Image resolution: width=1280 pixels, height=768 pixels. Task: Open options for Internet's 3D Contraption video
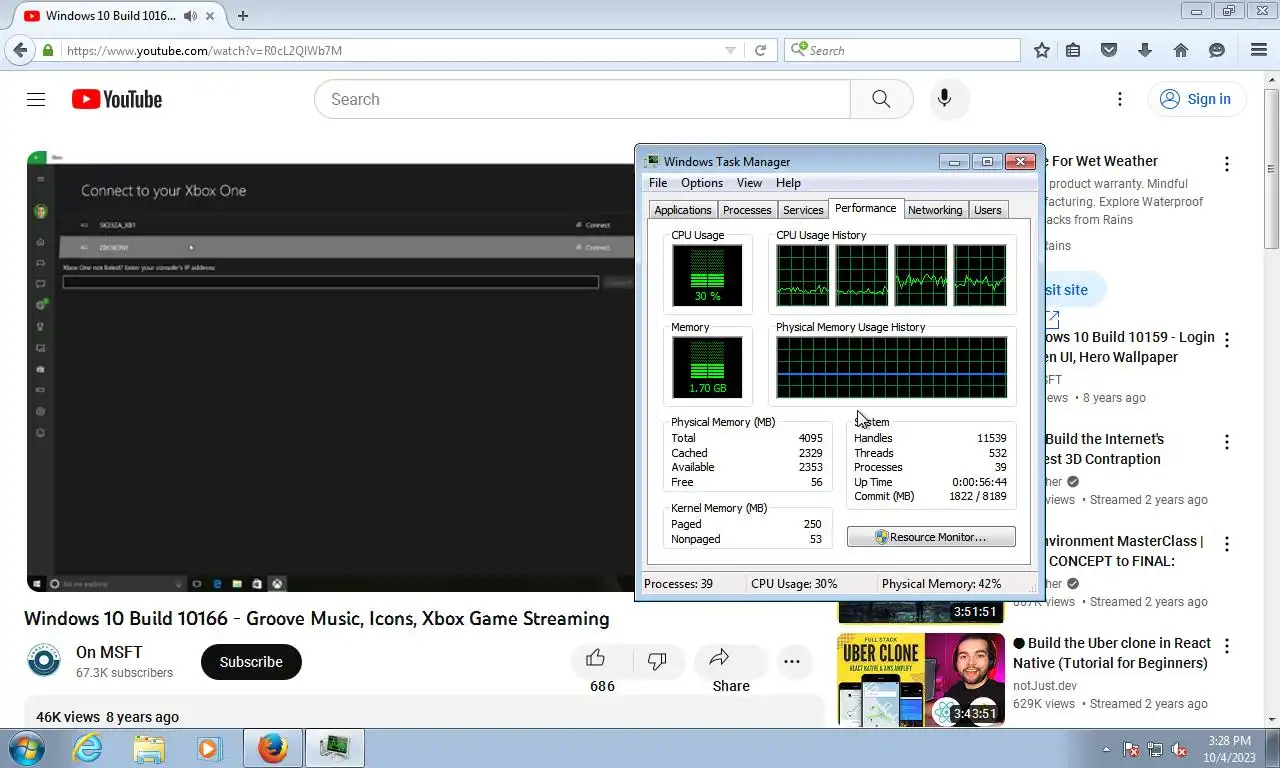pyautogui.click(x=1227, y=441)
